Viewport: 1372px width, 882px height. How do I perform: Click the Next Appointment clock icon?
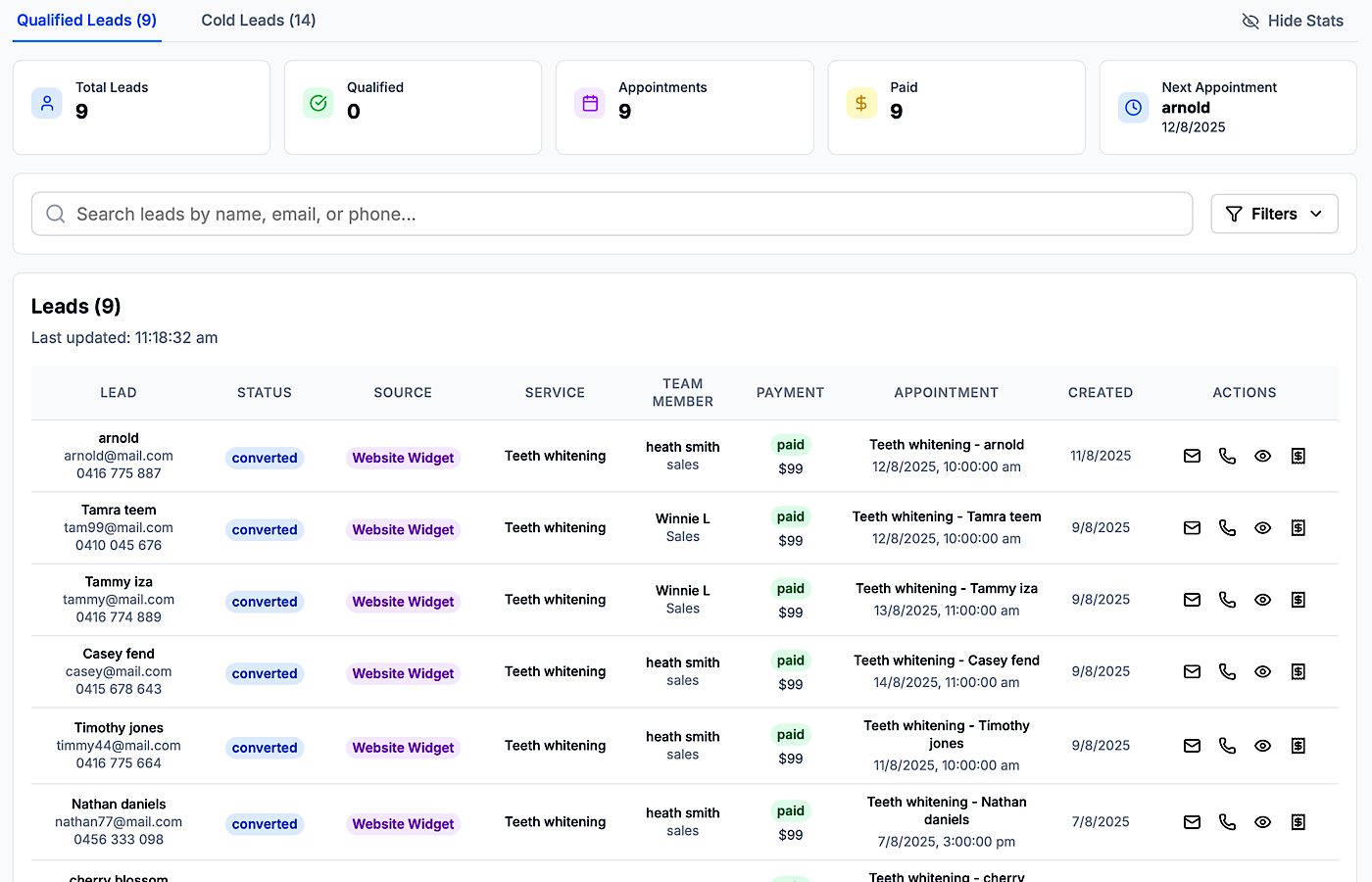(x=1133, y=108)
